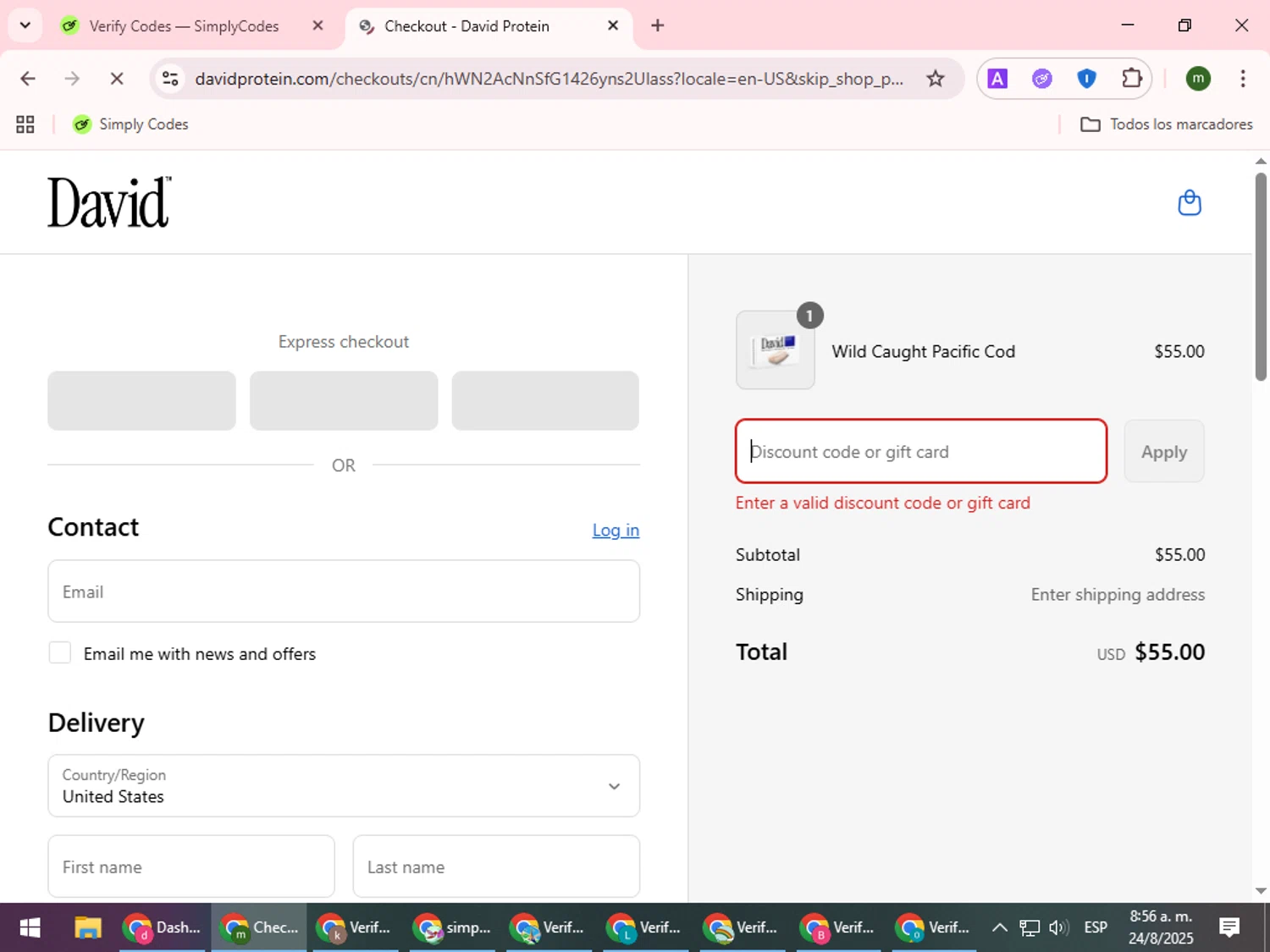
Task: Click the Enter shipping address text
Action: click(x=1118, y=595)
